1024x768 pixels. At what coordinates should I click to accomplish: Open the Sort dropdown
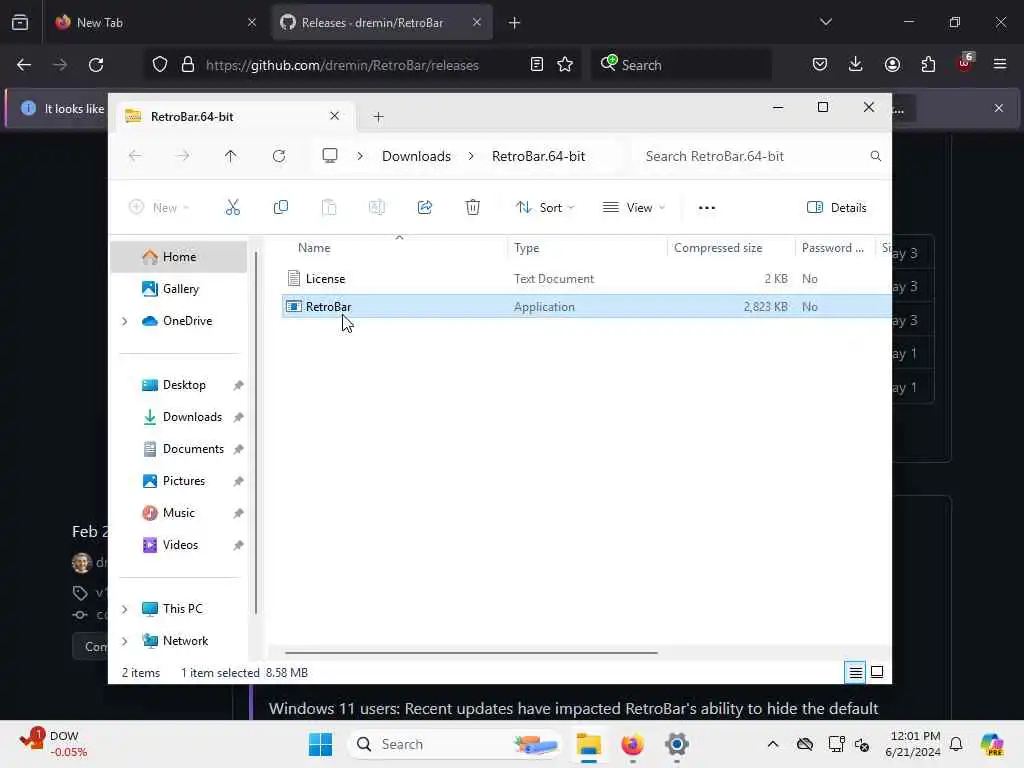545,208
